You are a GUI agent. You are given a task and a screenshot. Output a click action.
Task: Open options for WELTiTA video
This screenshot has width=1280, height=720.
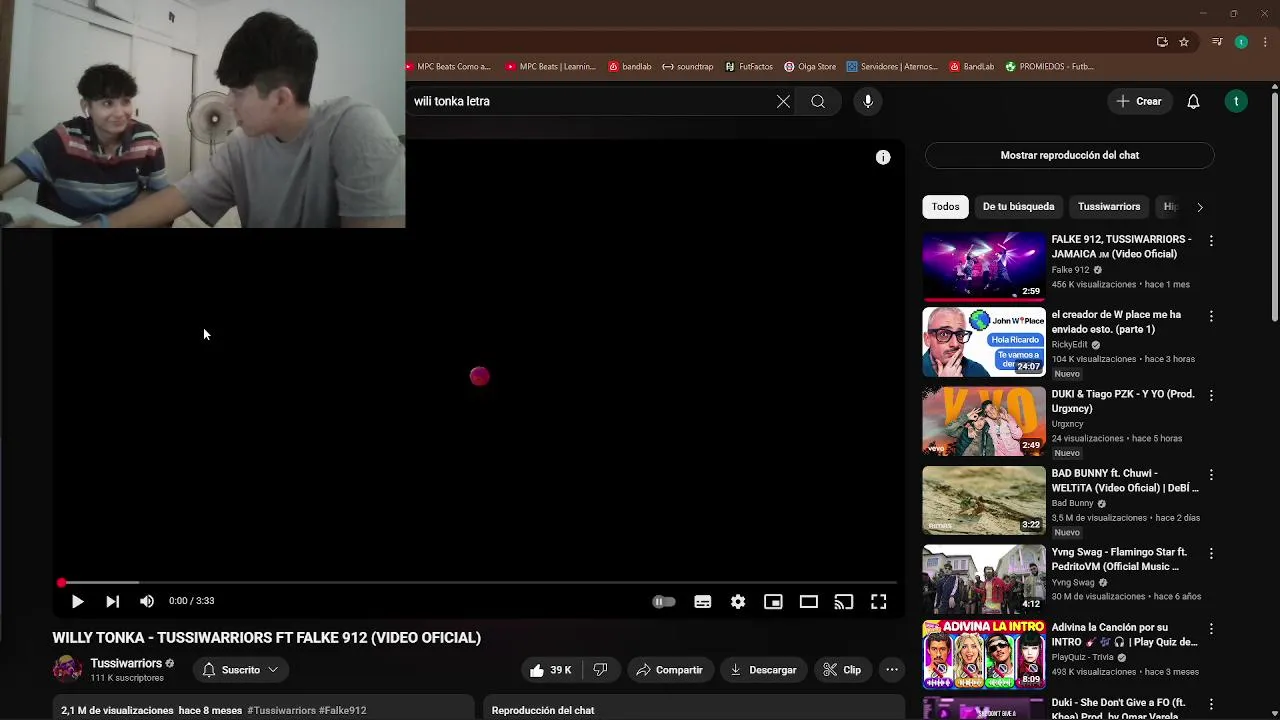click(1211, 475)
